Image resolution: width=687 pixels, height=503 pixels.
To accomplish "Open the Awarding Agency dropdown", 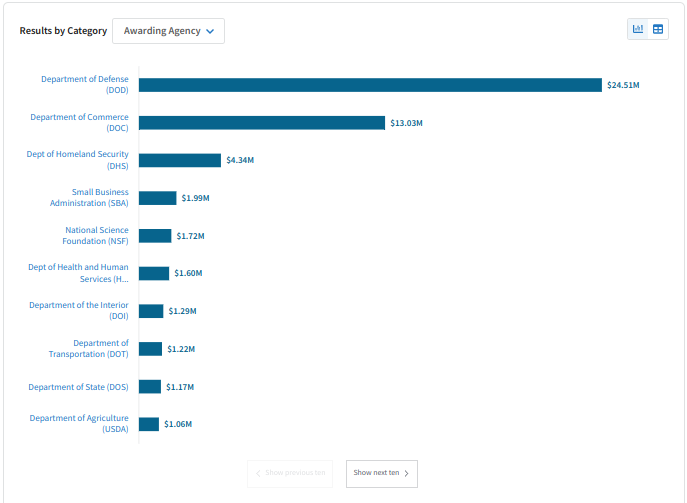I will [168, 31].
